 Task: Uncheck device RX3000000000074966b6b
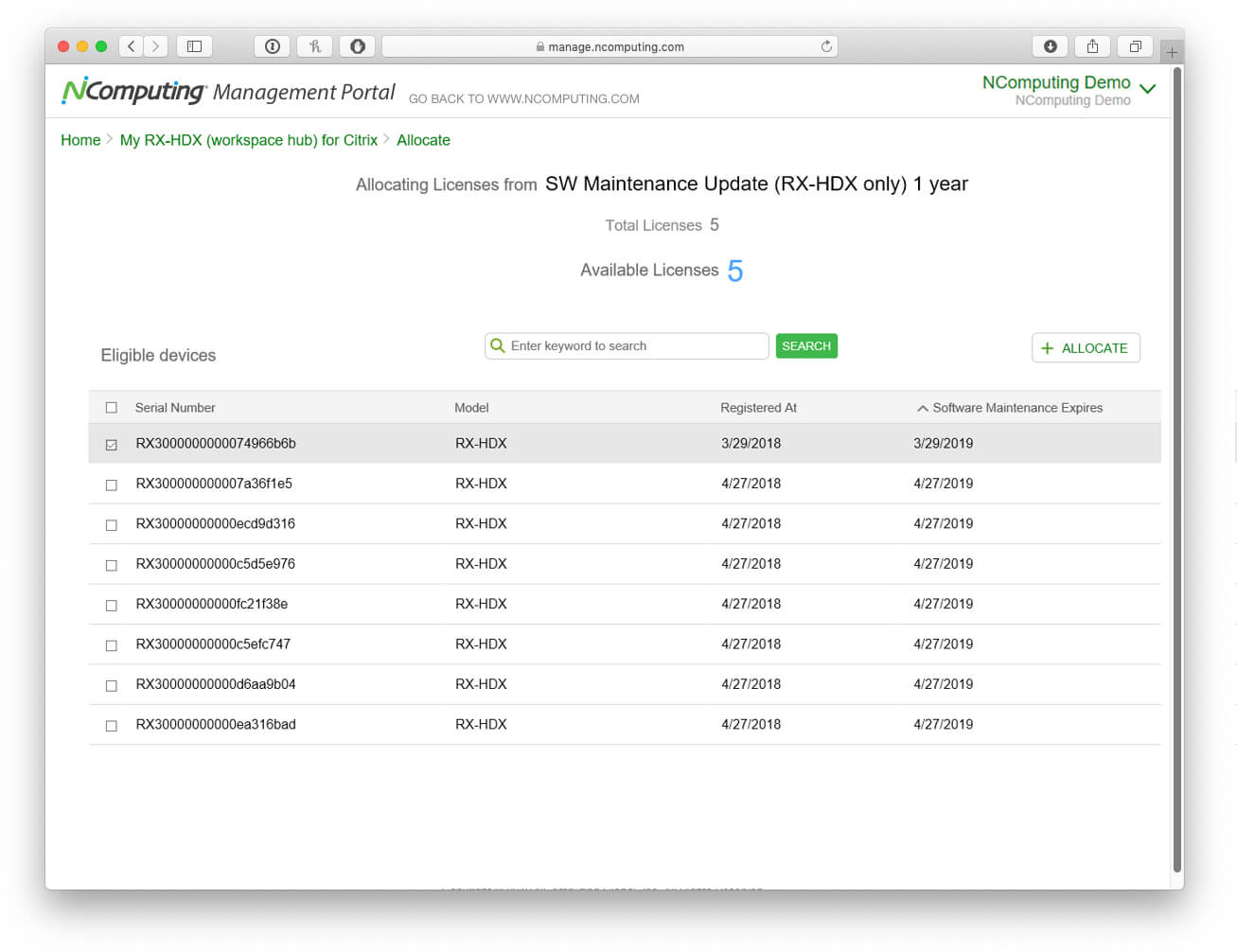112,444
